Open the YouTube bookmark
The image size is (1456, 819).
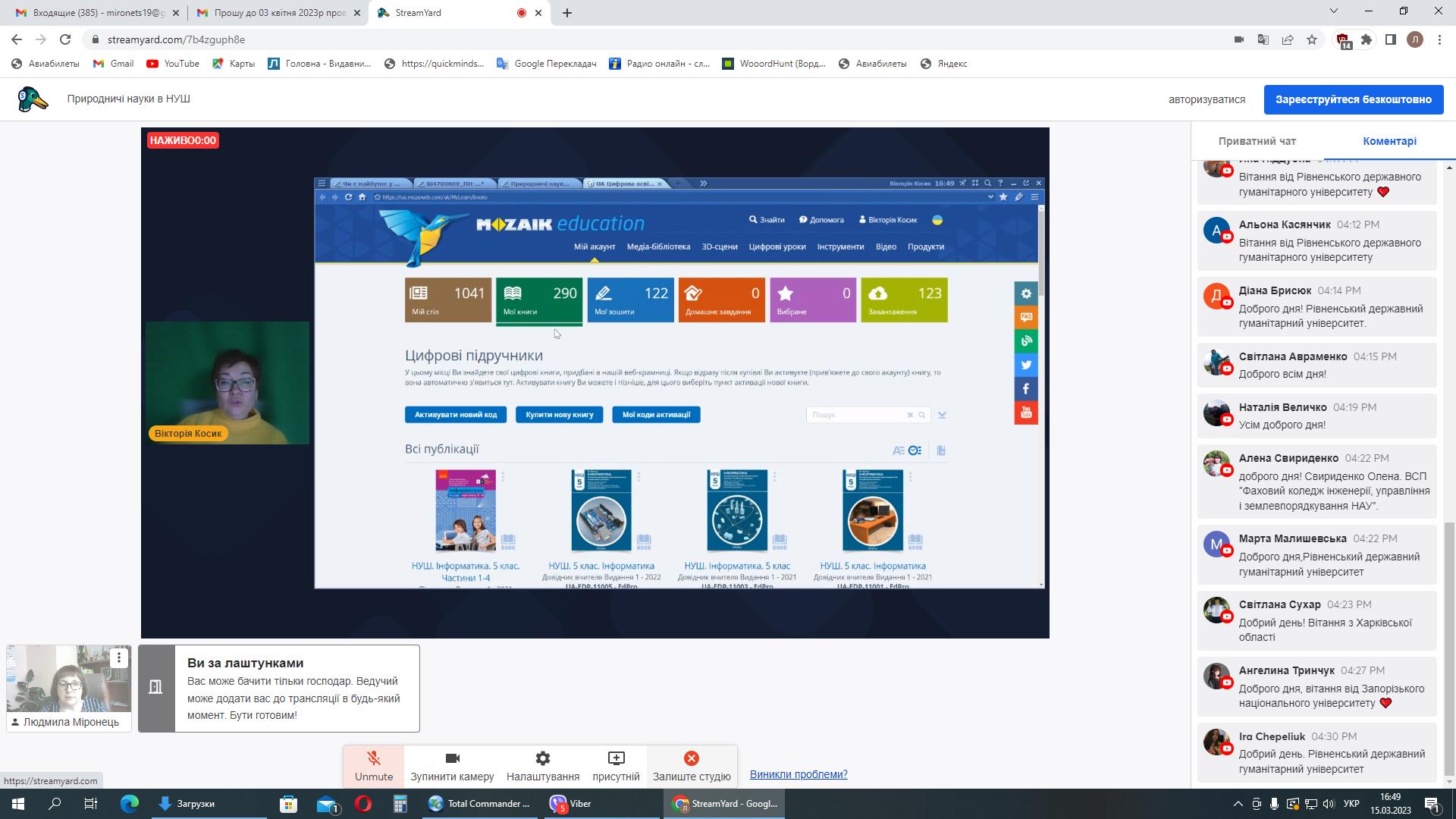[173, 64]
